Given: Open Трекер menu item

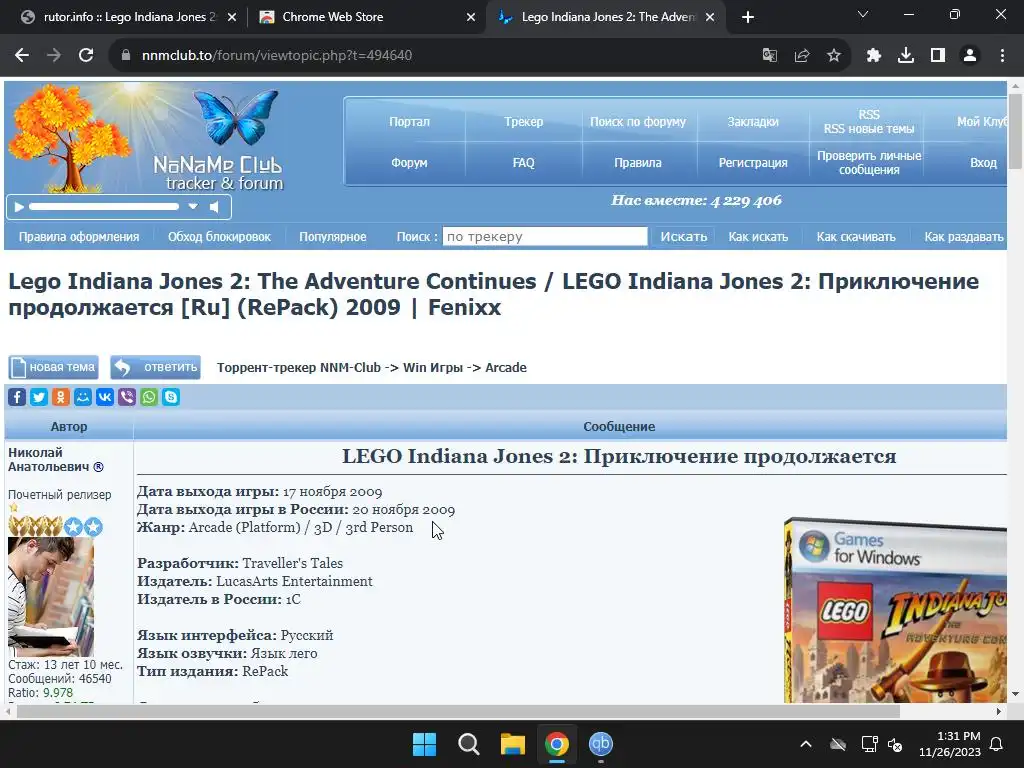Looking at the screenshot, I should coord(524,121).
